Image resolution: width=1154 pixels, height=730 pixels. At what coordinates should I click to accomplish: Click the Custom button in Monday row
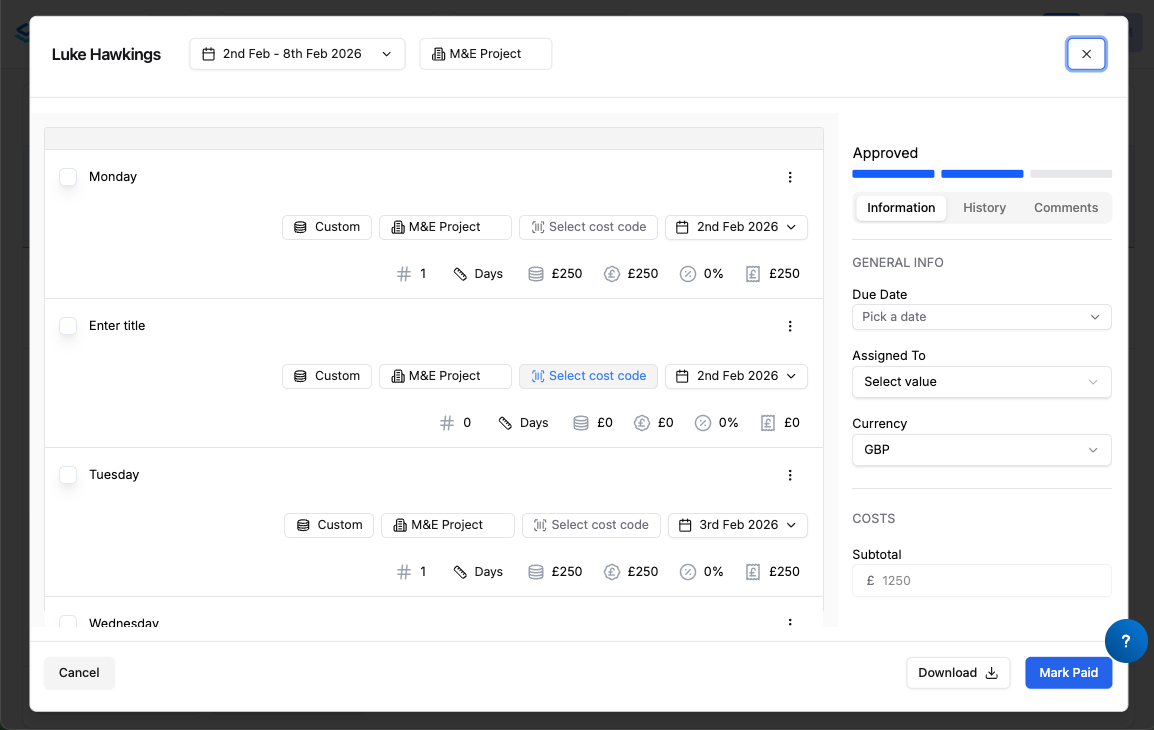click(327, 227)
